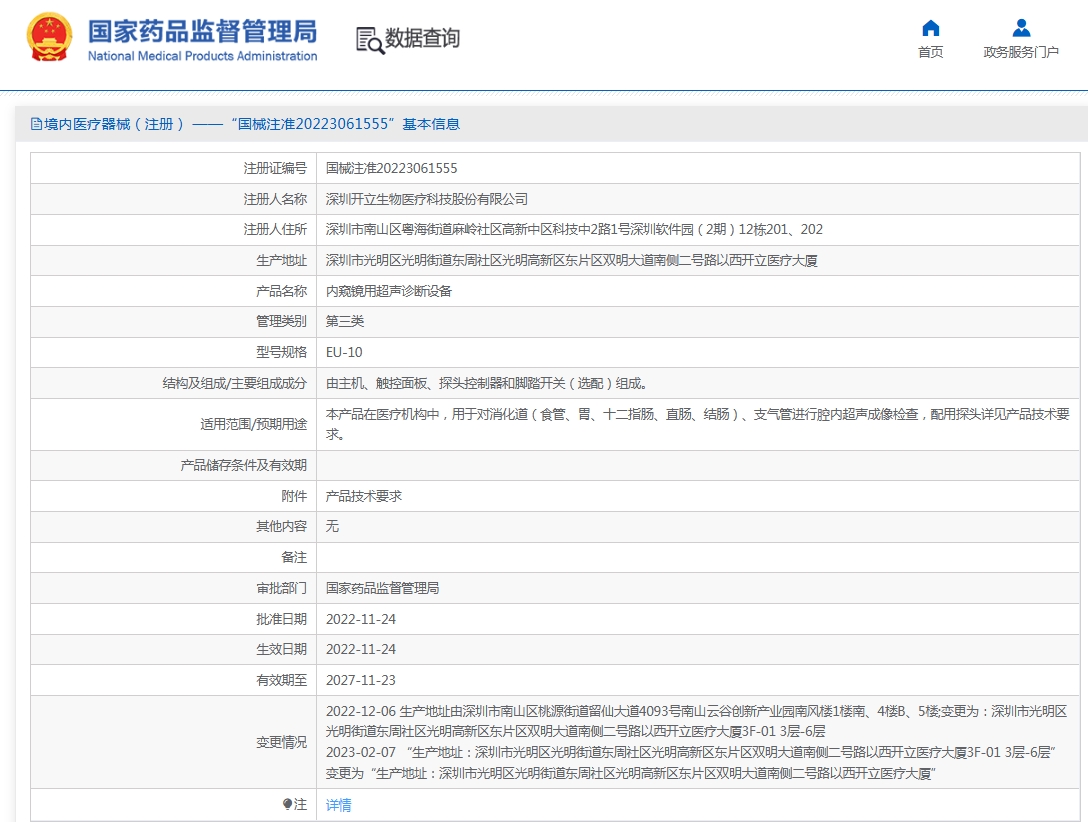Click the 有效期至 label
Viewport: 1088px width, 822px height.
tap(281, 680)
